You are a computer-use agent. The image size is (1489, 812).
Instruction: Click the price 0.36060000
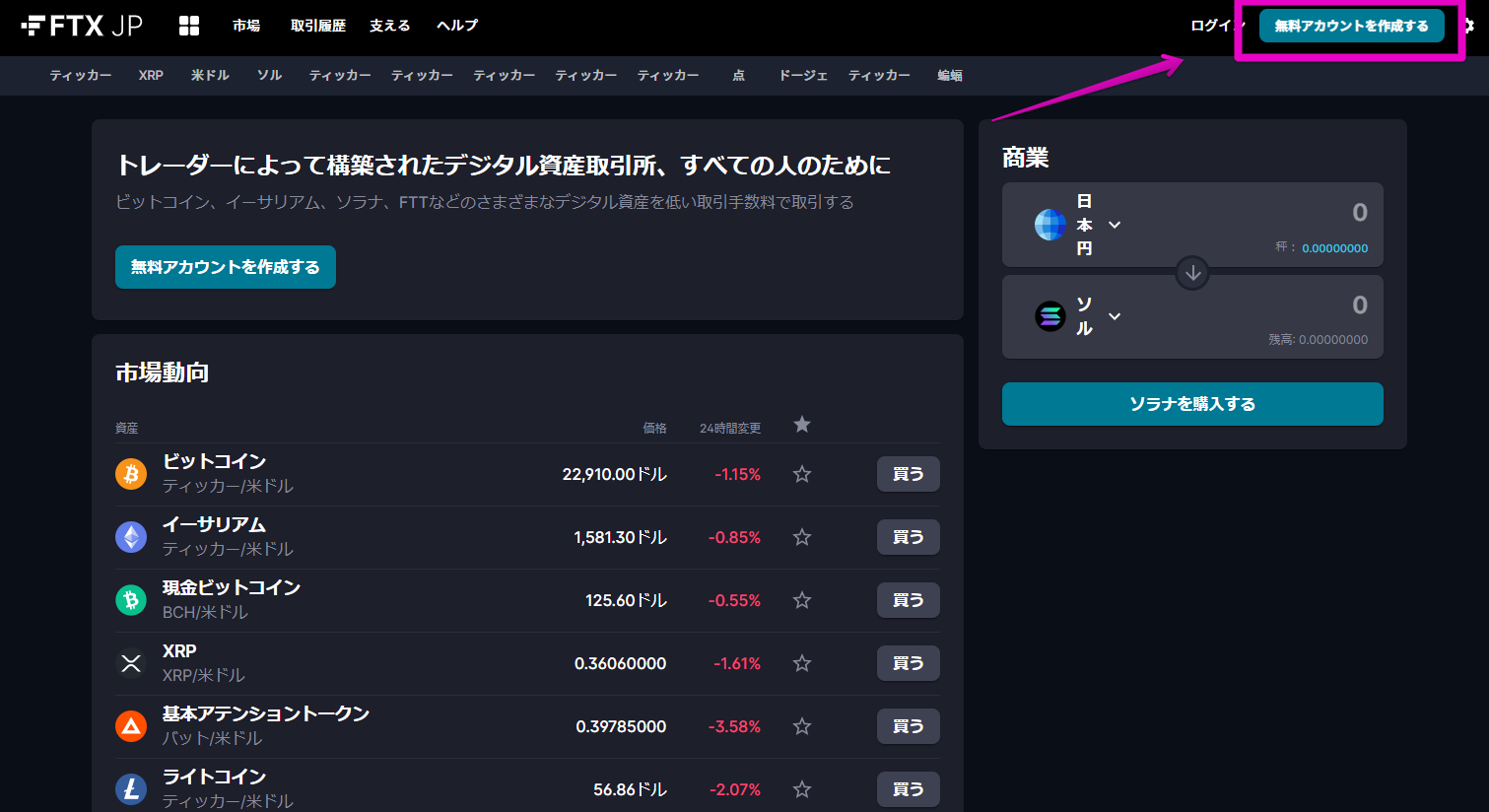click(x=621, y=663)
